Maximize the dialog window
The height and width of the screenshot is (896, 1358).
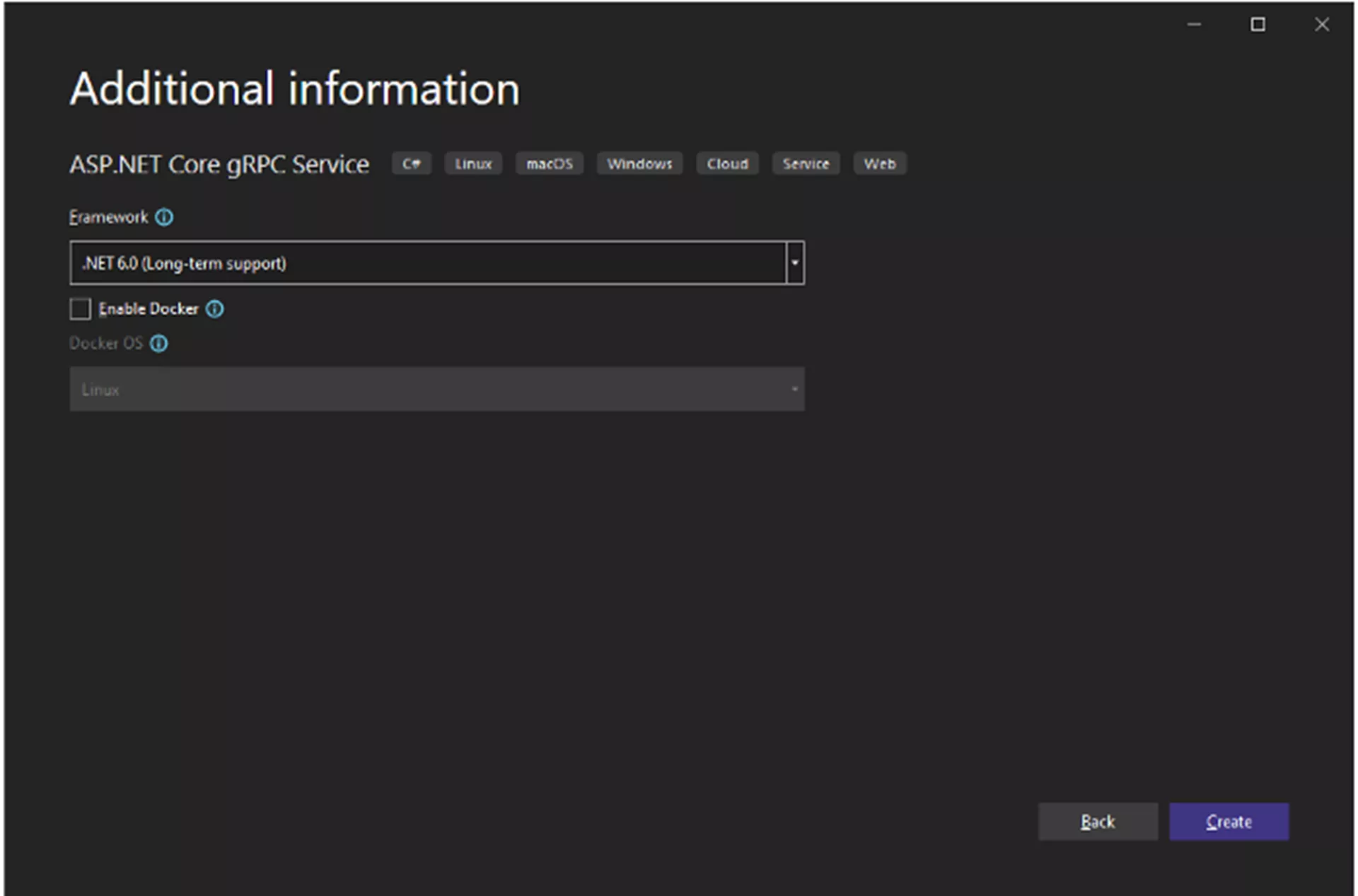pyautogui.click(x=1258, y=25)
